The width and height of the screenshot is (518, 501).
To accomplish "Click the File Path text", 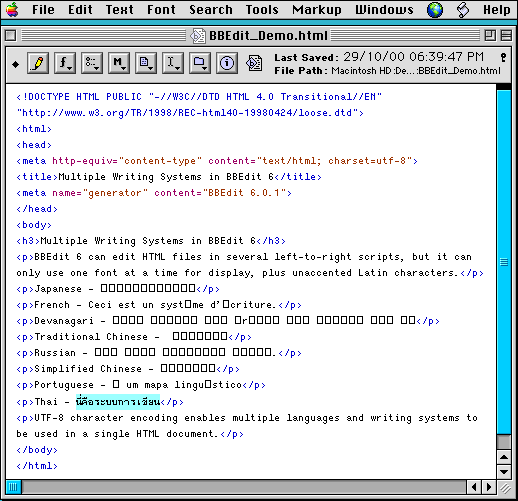I will click(387, 71).
